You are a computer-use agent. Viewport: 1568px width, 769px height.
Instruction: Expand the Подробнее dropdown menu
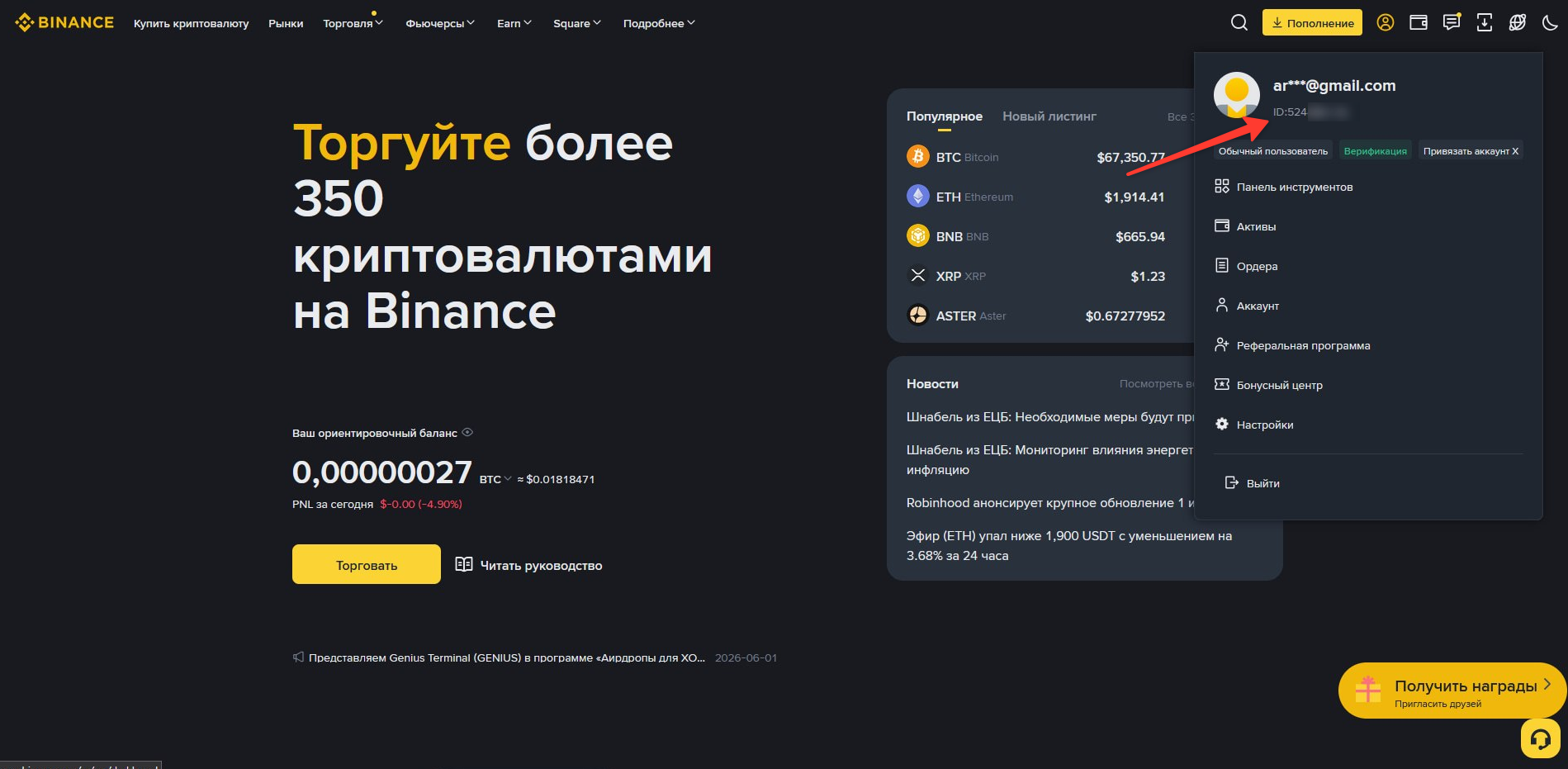point(659,23)
